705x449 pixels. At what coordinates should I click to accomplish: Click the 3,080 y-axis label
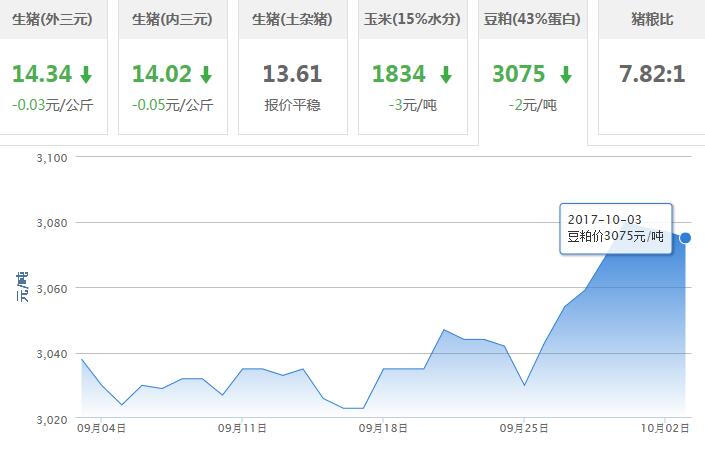[x=52, y=223]
